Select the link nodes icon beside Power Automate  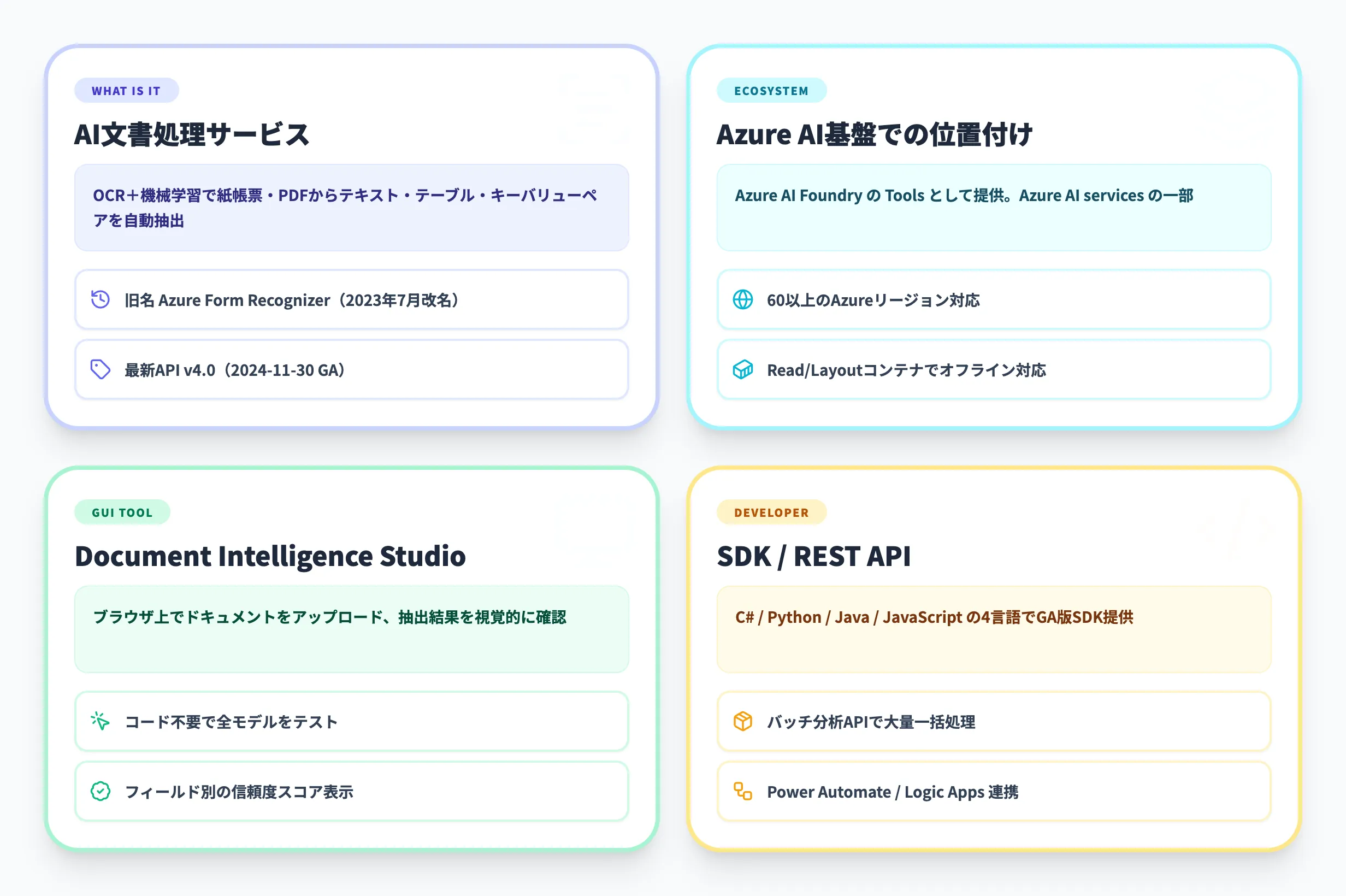coord(743,792)
